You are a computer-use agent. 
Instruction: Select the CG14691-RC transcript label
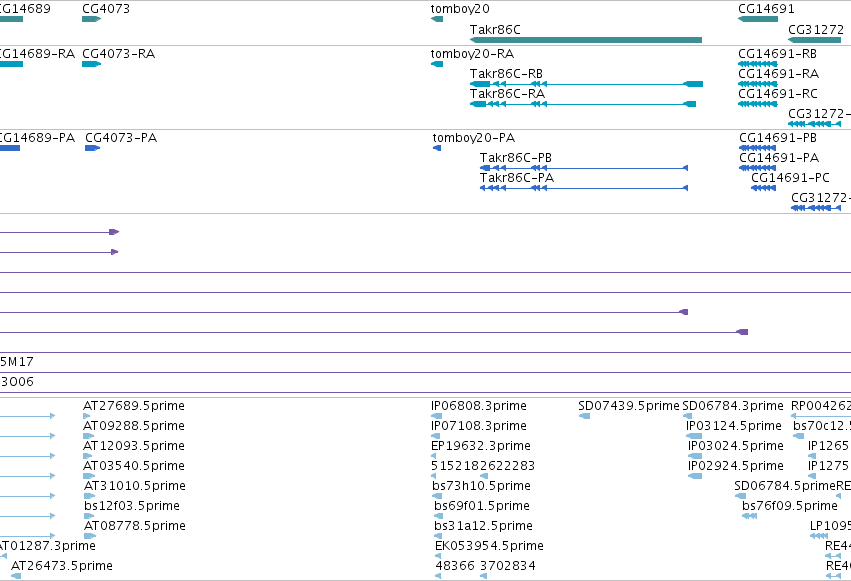click(777, 94)
